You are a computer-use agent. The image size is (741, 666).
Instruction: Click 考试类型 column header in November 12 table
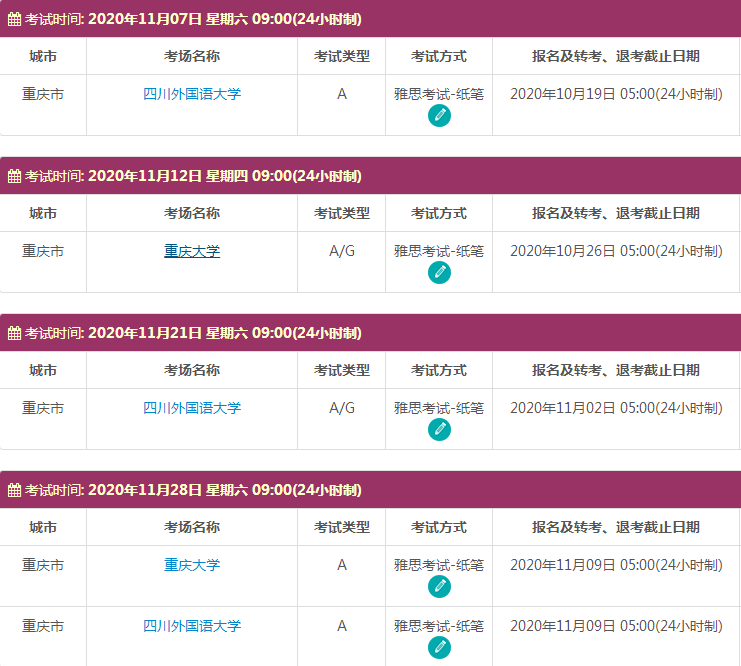(x=342, y=213)
